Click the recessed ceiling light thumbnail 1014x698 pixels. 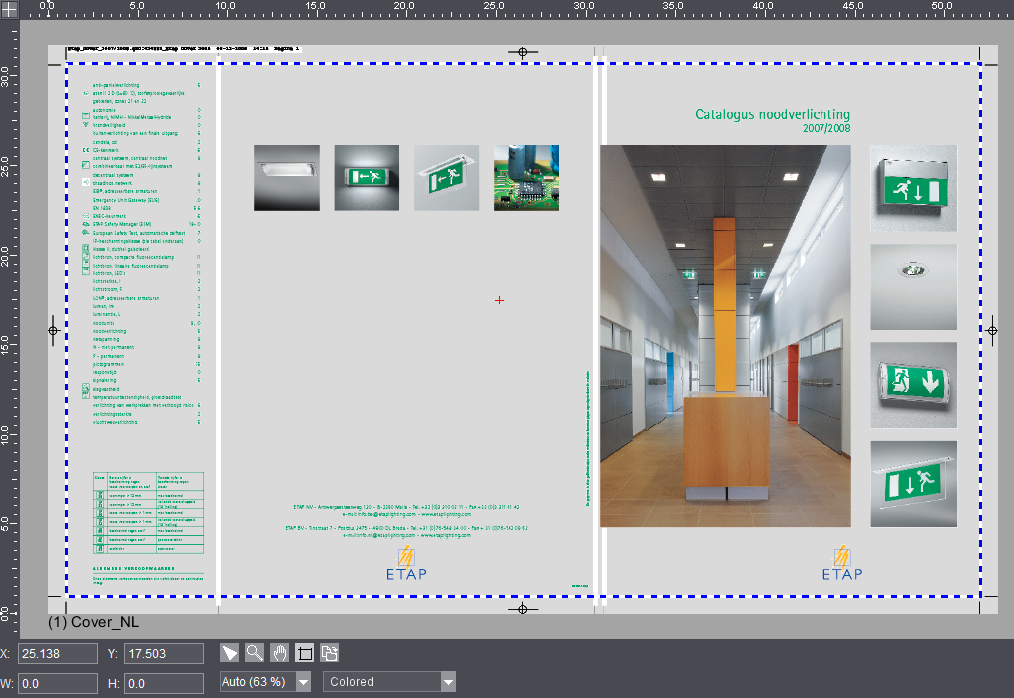coord(913,286)
